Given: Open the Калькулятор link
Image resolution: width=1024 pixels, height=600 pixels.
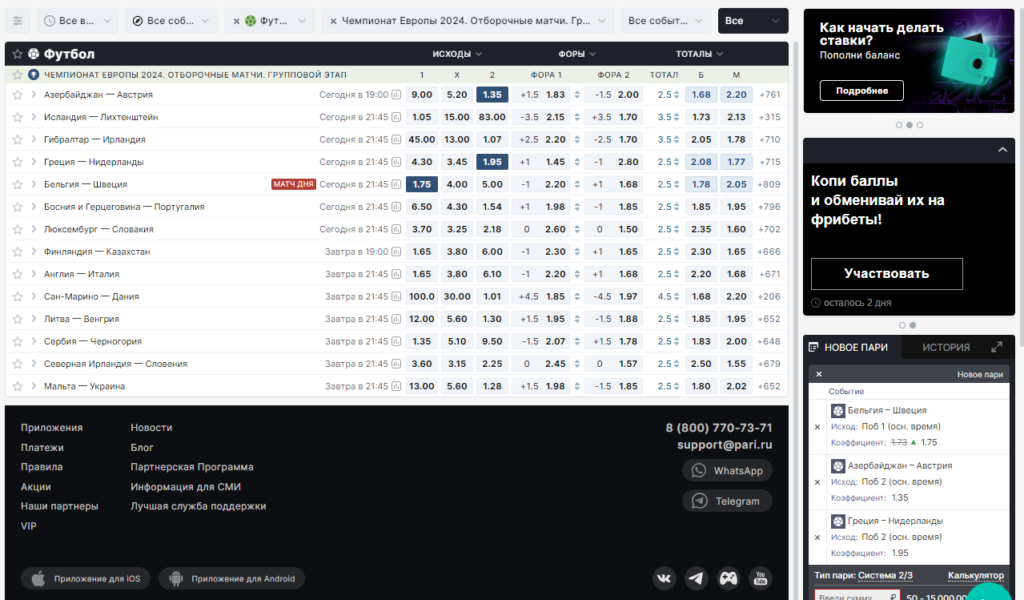Looking at the screenshot, I should (975, 575).
